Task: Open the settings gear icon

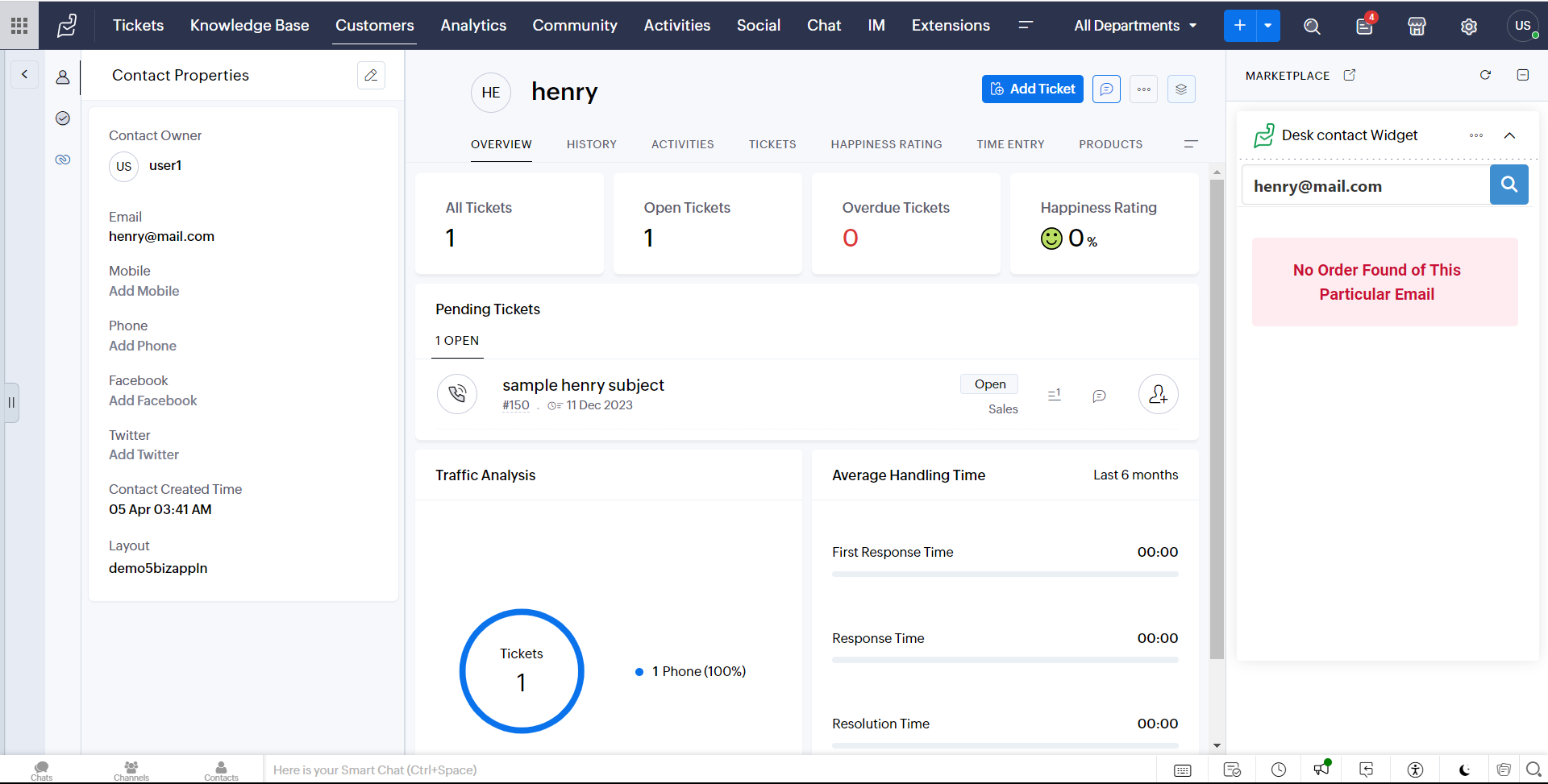Action: coord(1469,26)
